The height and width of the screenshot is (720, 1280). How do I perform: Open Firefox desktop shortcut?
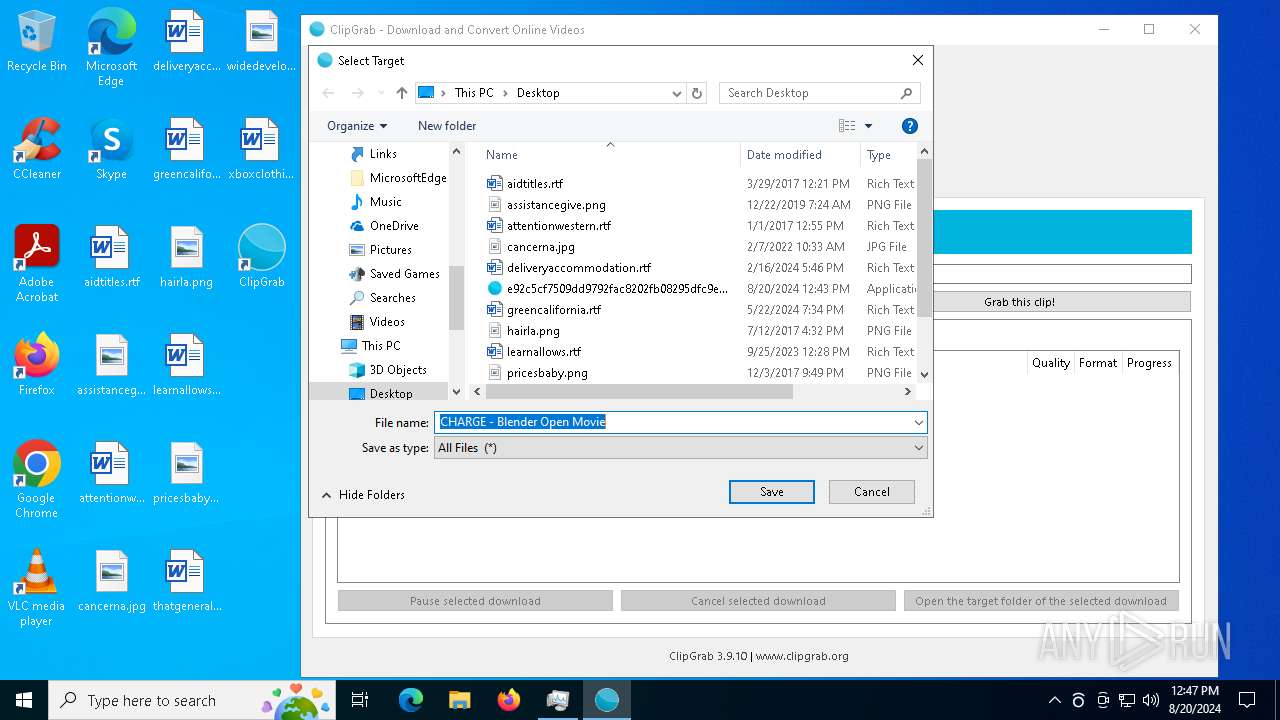tap(37, 365)
